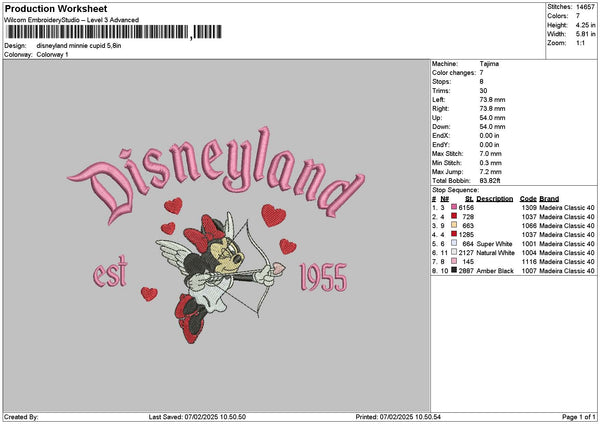
Task: Click the 'Up:' measurement label
Action: pyautogui.click(x=437, y=118)
